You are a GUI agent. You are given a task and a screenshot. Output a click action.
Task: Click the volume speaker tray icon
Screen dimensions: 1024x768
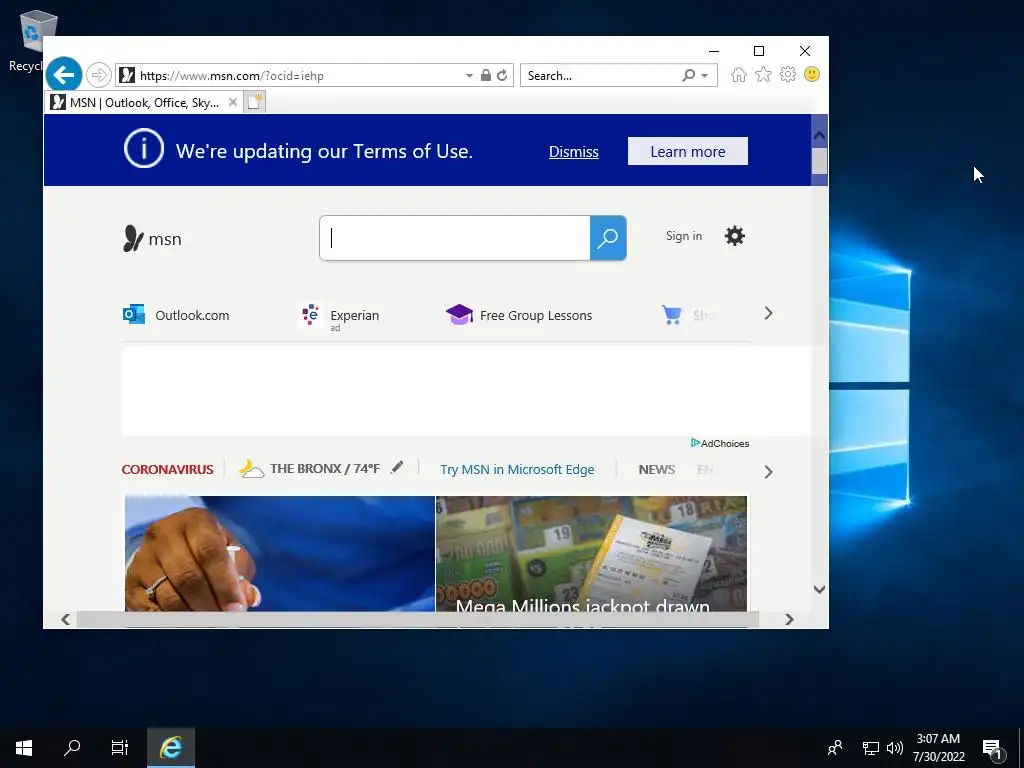[895, 748]
